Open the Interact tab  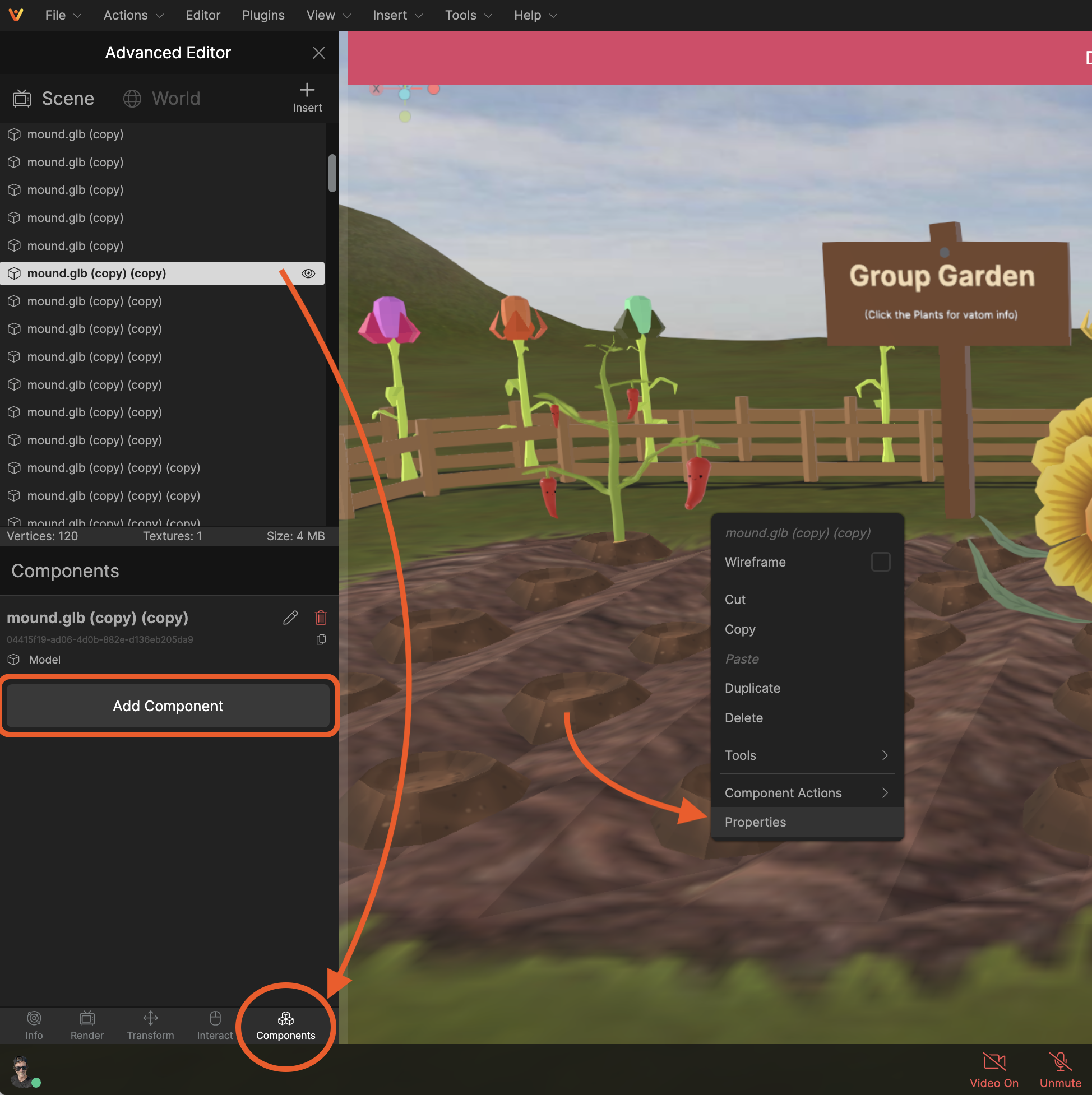click(215, 1026)
